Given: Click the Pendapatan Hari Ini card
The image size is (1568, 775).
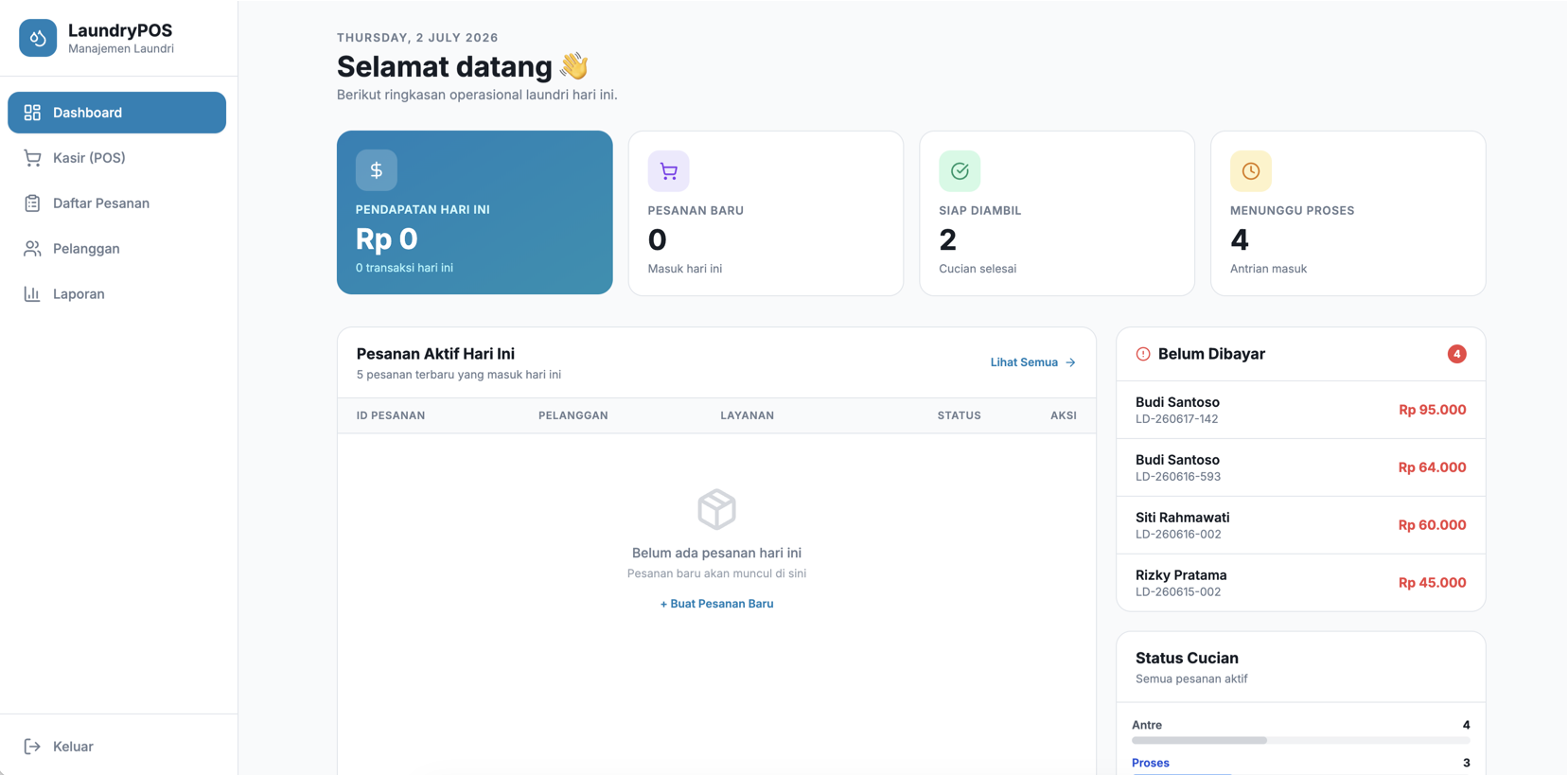Looking at the screenshot, I should coord(475,213).
